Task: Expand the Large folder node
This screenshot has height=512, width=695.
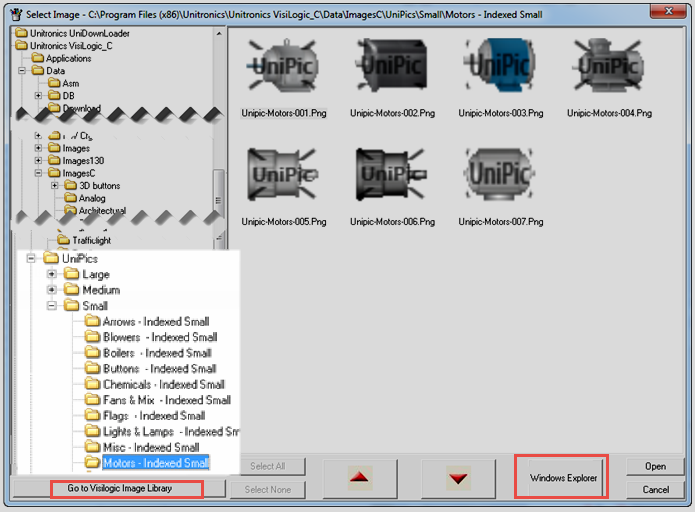Action: coord(51,274)
